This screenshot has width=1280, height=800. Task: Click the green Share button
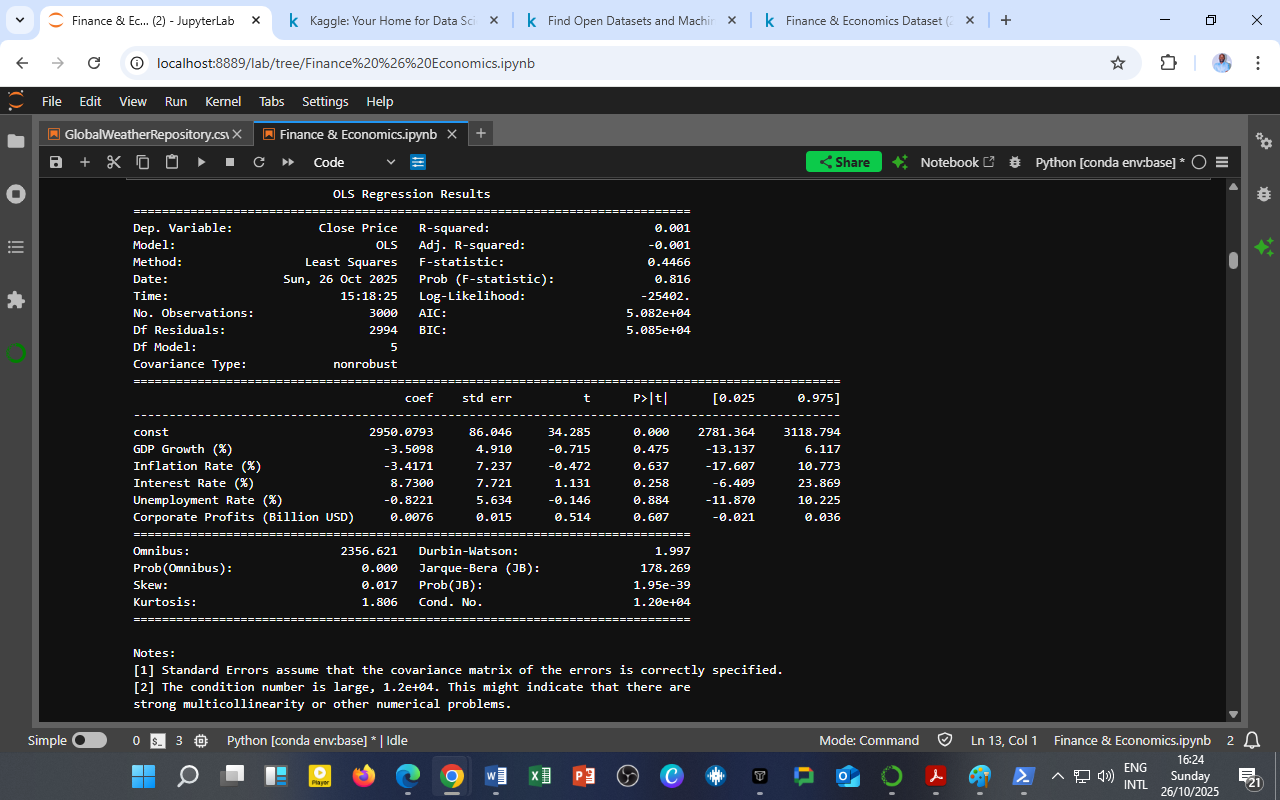coord(843,161)
